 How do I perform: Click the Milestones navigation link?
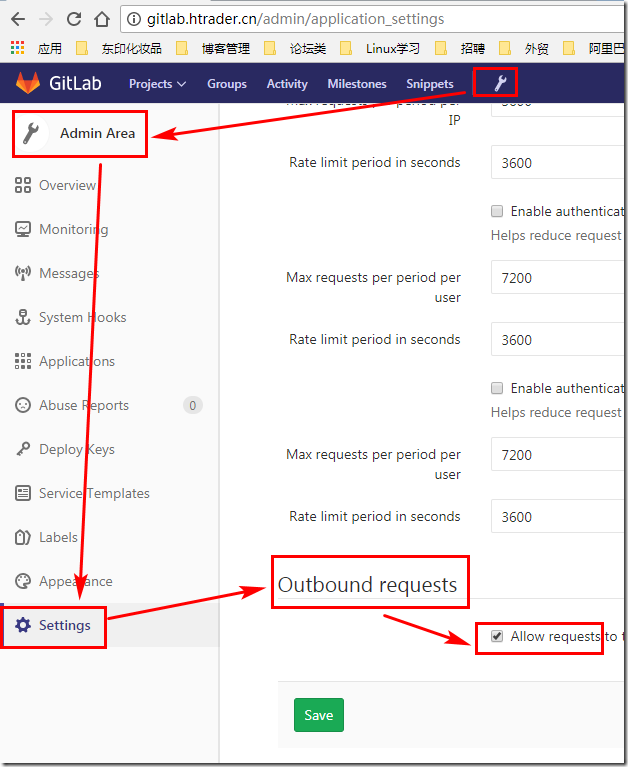(x=357, y=84)
